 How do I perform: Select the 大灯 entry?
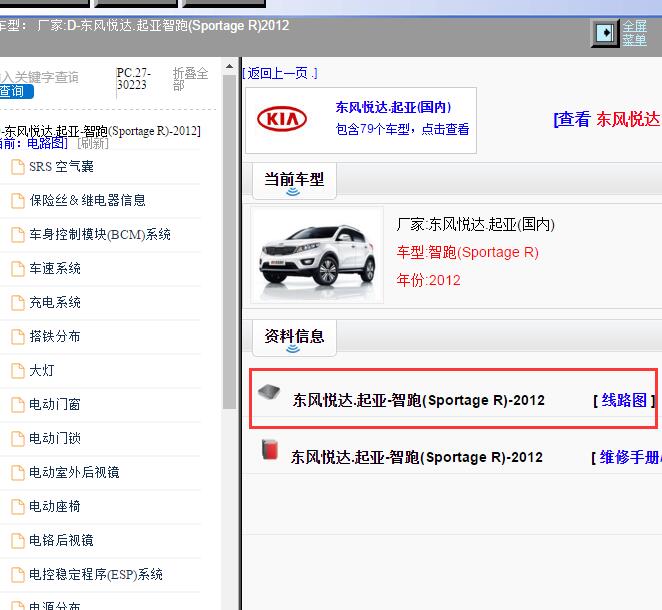point(42,371)
